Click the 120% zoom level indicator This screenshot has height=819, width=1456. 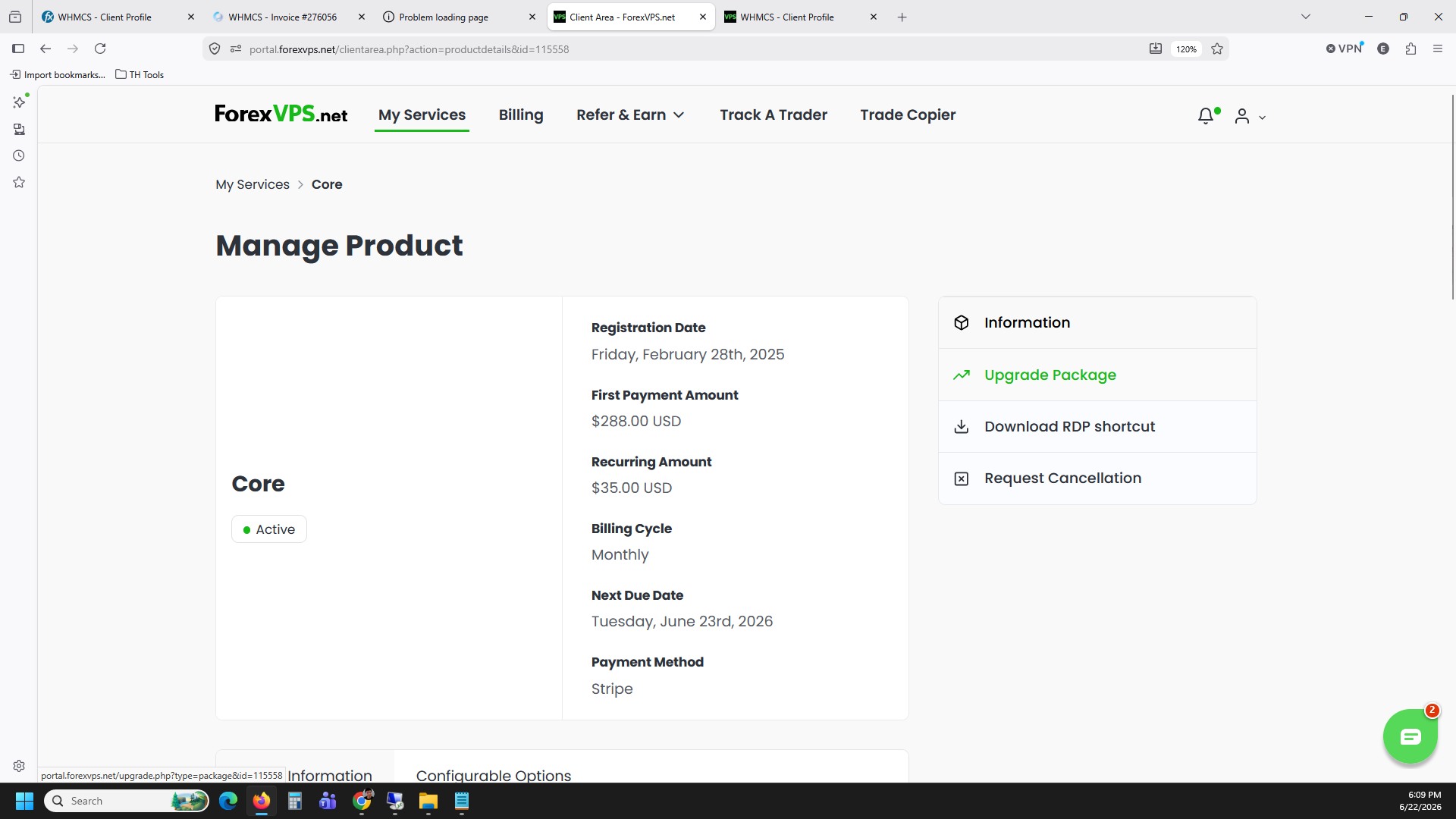1186,49
